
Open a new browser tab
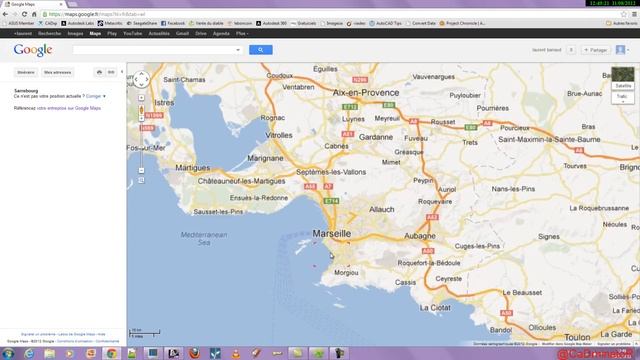coord(73,4)
